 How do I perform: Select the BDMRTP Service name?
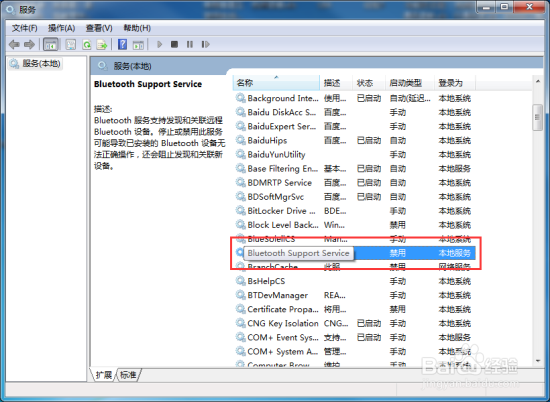pyautogui.click(x=280, y=182)
